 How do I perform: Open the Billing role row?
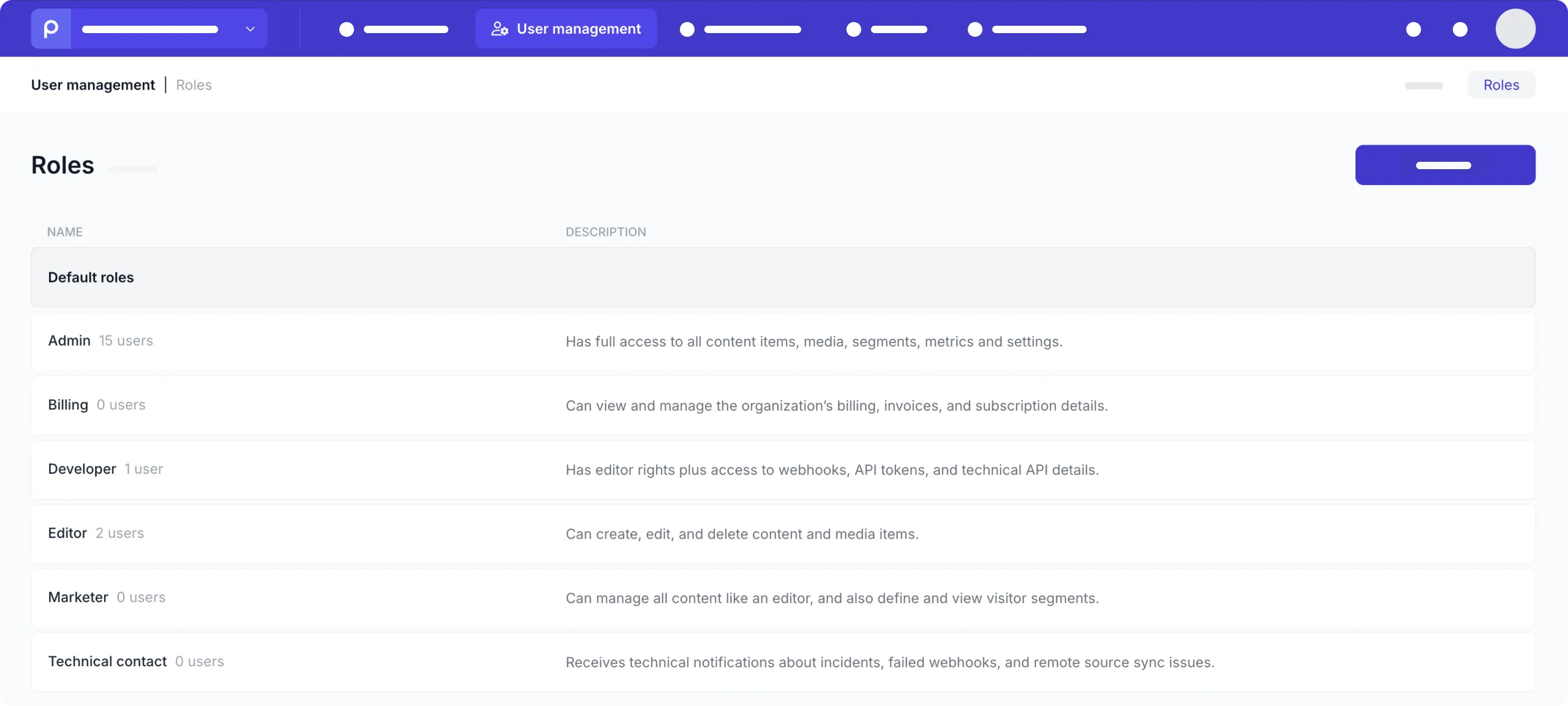click(783, 406)
